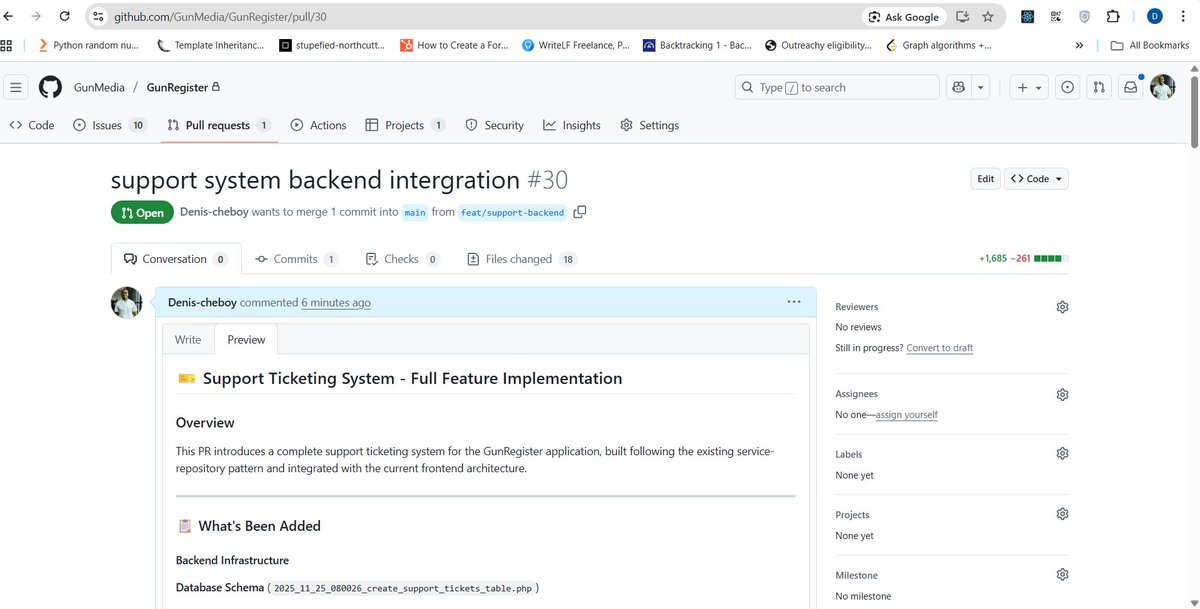Open the Actions tab
The image size is (1200, 609).
[x=318, y=125]
